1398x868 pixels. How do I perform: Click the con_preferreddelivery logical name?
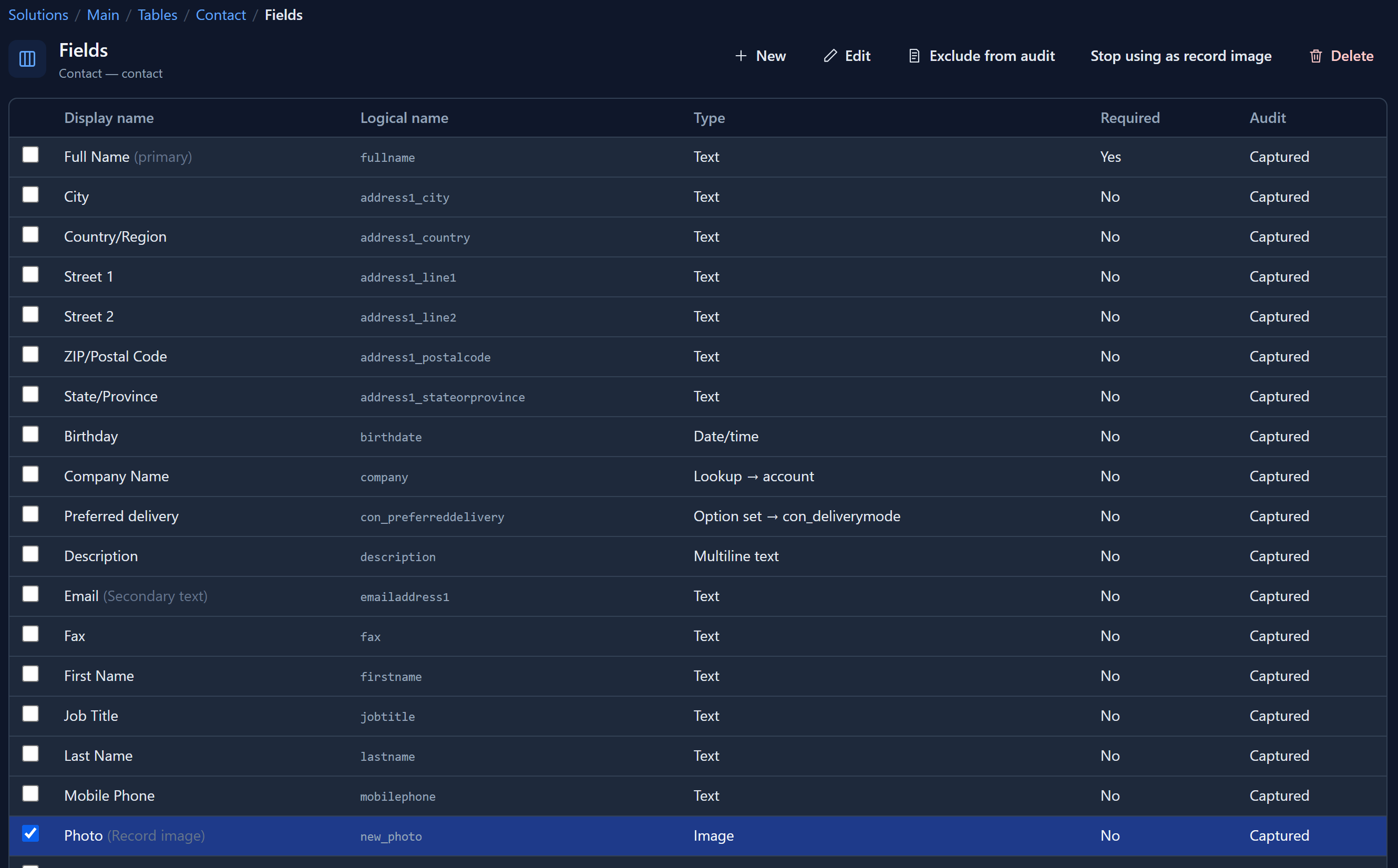click(x=433, y=517)
